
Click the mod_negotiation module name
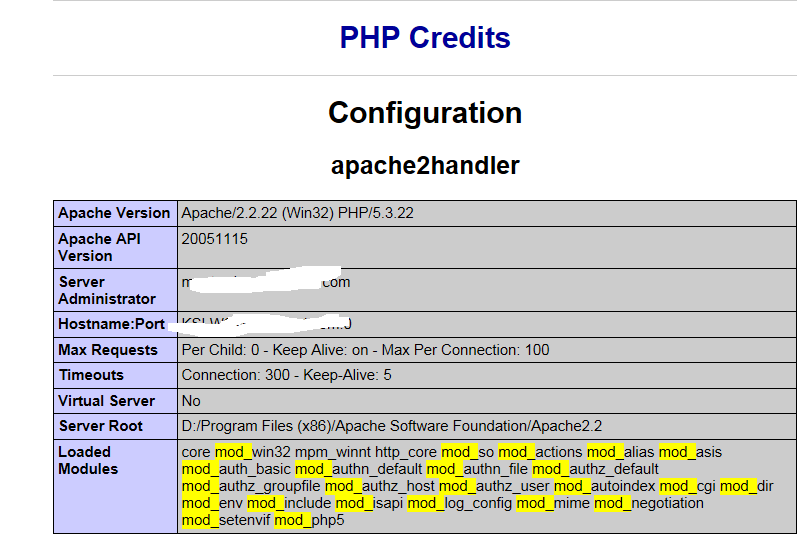[648, 503]
